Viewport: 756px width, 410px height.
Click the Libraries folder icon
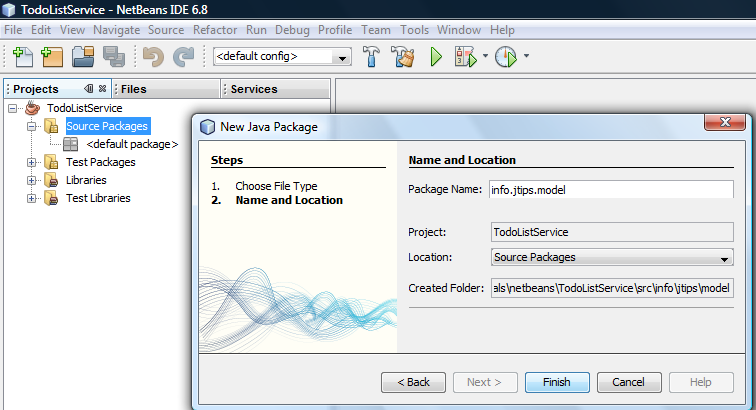point(51,180)
